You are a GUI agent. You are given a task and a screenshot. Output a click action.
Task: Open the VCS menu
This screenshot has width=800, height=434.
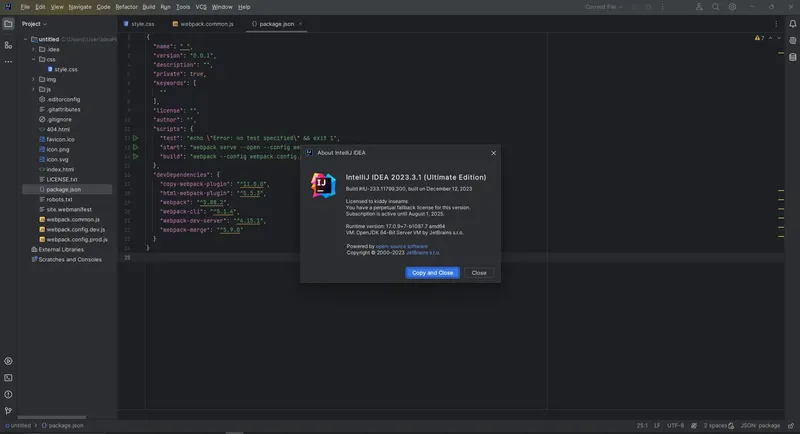point(201,7)
